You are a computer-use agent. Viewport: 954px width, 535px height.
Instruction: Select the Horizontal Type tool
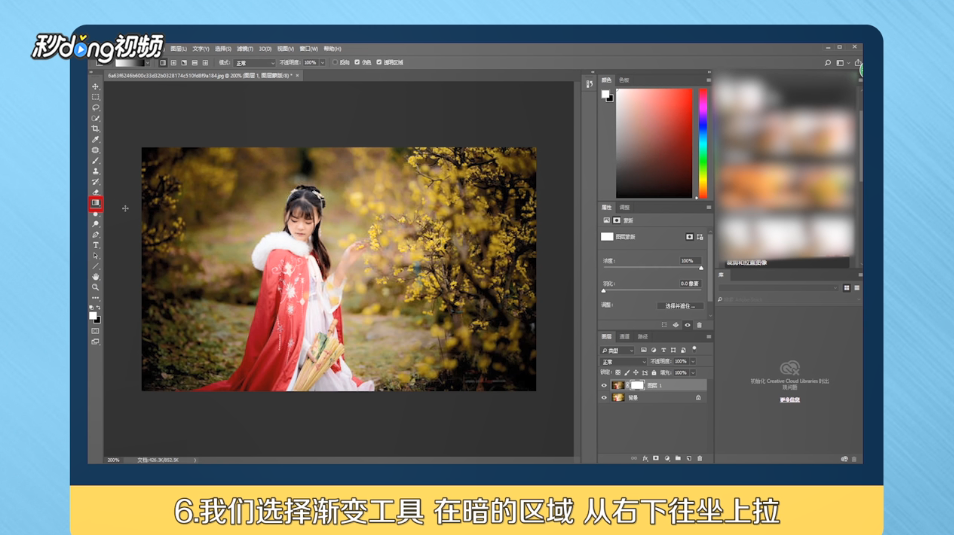click(96, 245)
